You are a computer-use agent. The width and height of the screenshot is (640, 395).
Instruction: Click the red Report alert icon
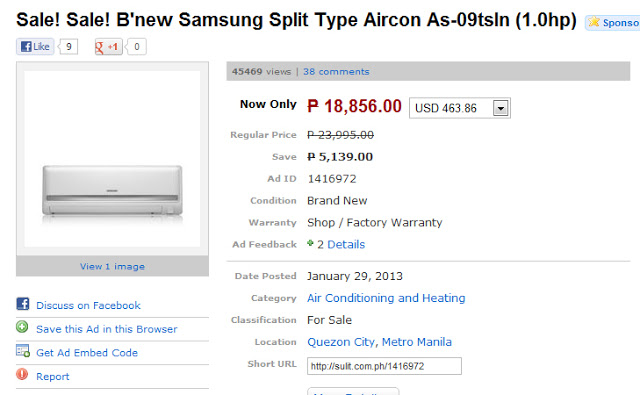pos(22,374)
